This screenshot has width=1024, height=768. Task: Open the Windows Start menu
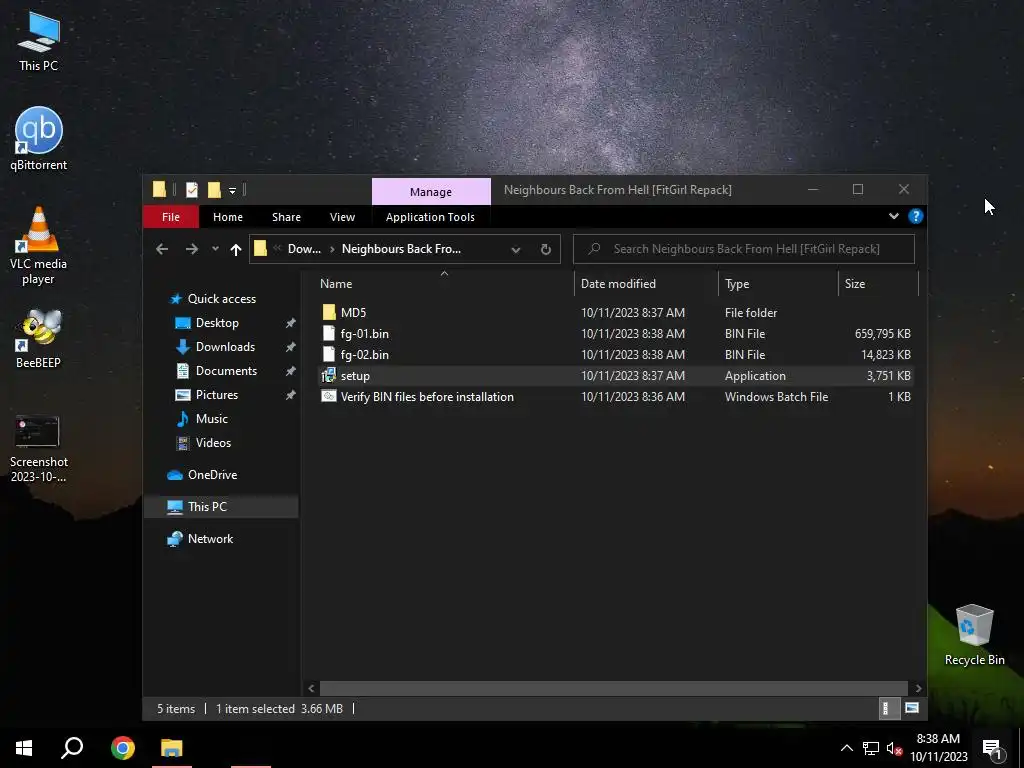24,748
